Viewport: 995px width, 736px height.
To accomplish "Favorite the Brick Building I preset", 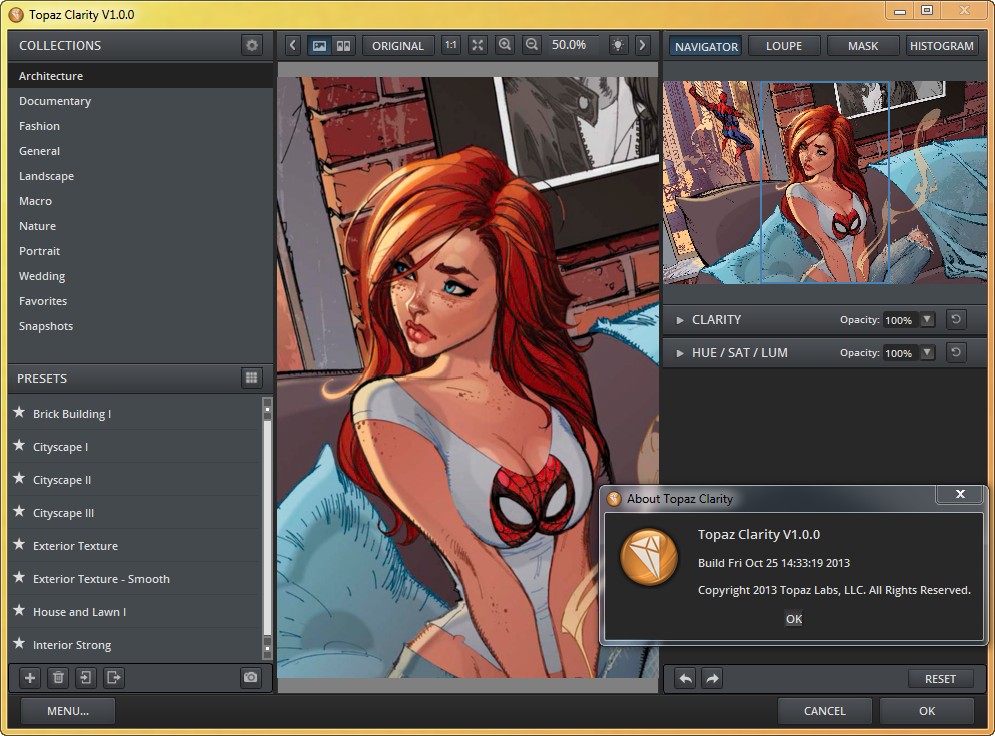I will pyautogui.click(x=20, y=412).
